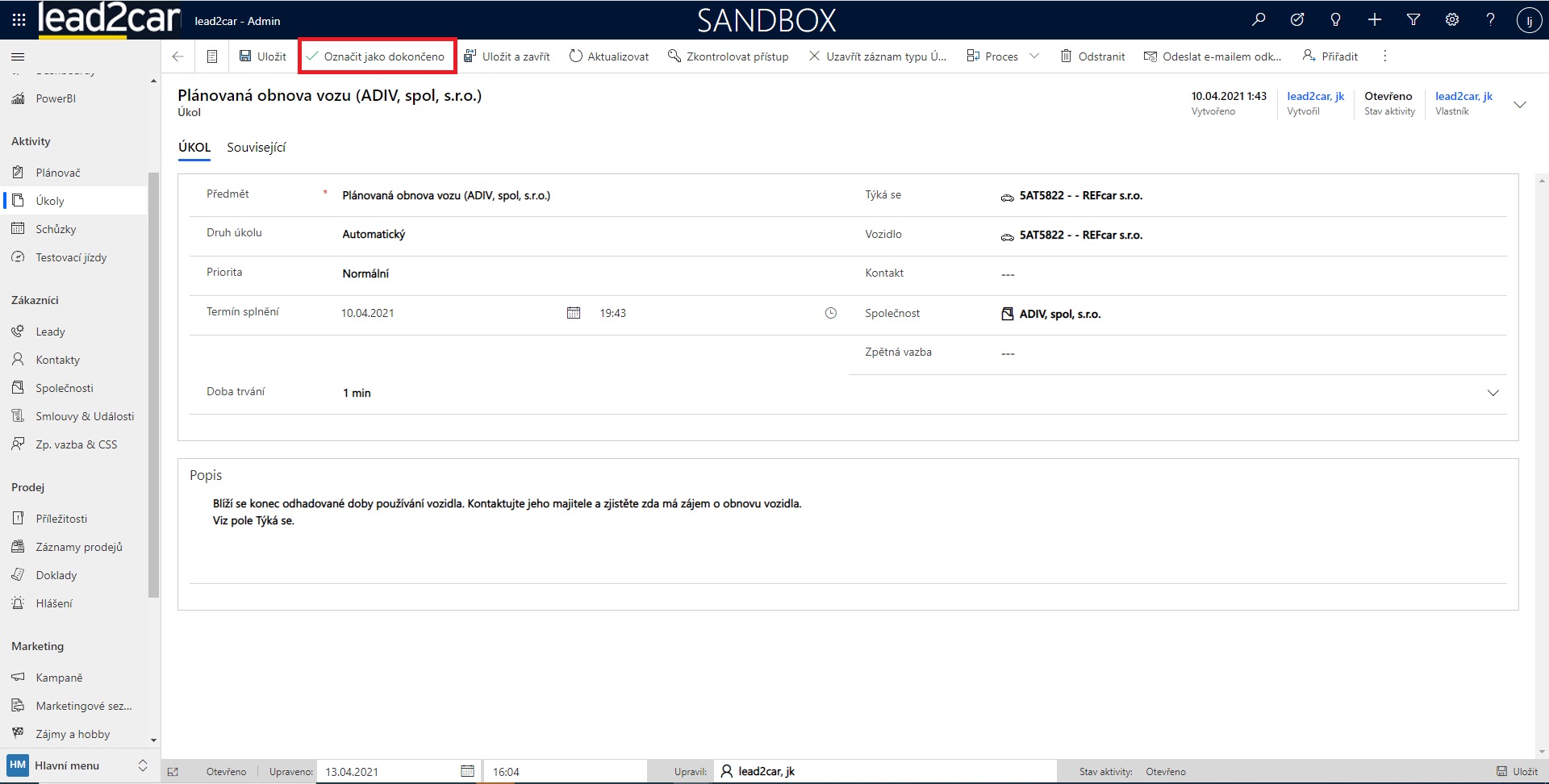
Task: Open more commands overflow menu
Action: pyautogui.click(x=1385, y=56)
